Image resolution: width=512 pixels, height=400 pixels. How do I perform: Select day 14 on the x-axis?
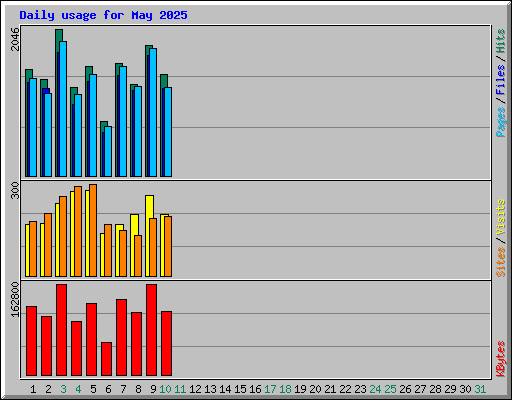coord(225,389)
